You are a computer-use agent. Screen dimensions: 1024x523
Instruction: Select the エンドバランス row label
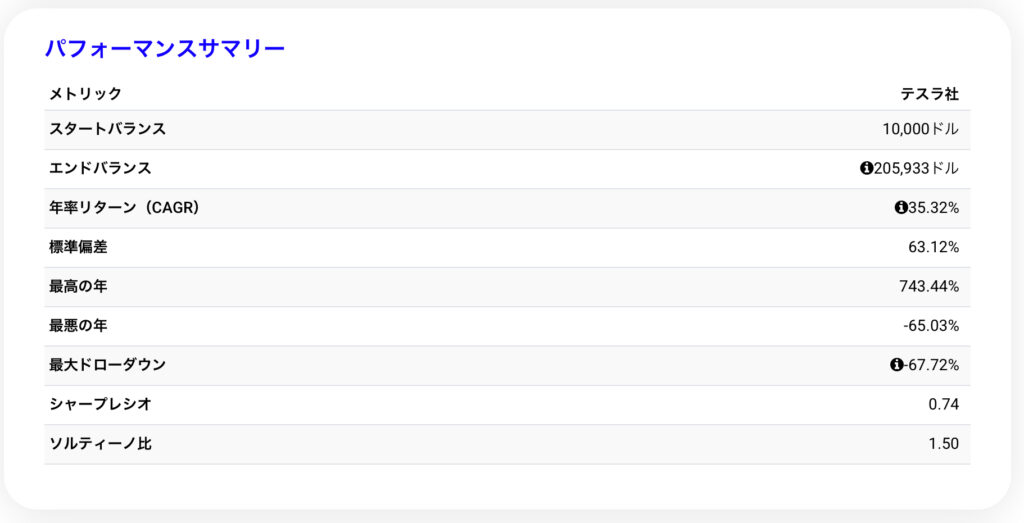pos(101,168)
